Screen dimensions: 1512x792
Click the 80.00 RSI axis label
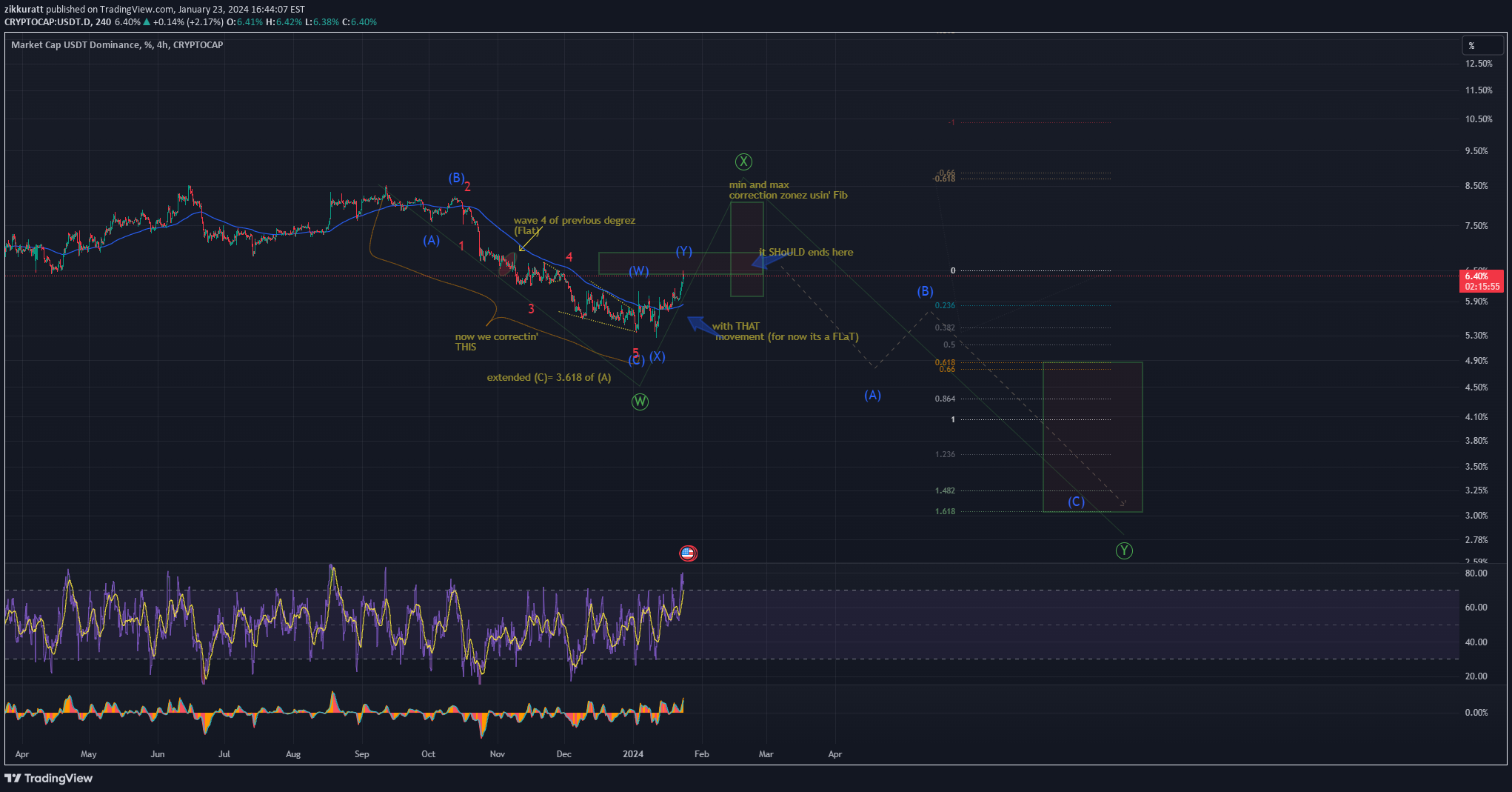pos(1476,573)
